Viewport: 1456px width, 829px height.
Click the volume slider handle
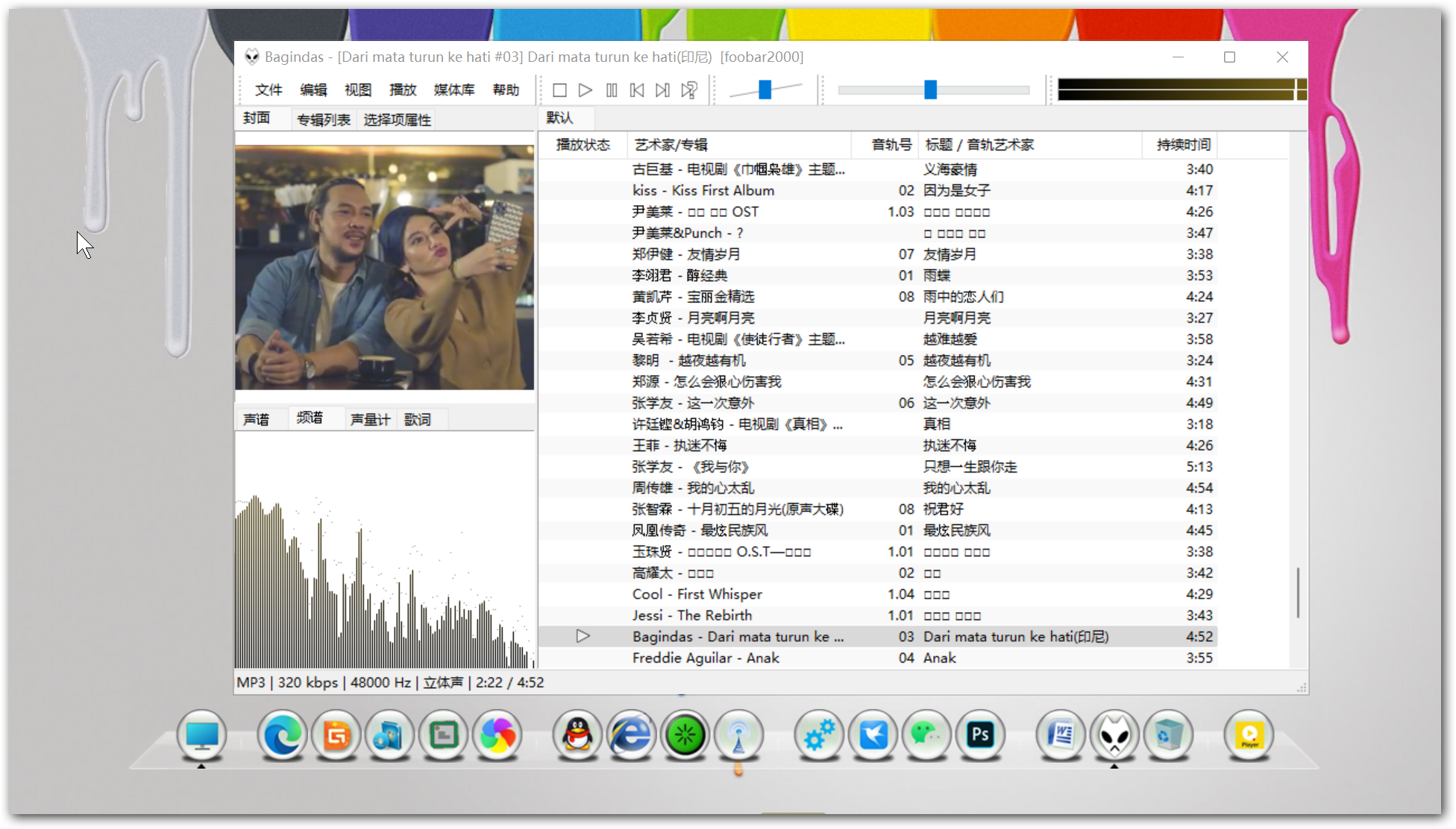pos(765,89)
